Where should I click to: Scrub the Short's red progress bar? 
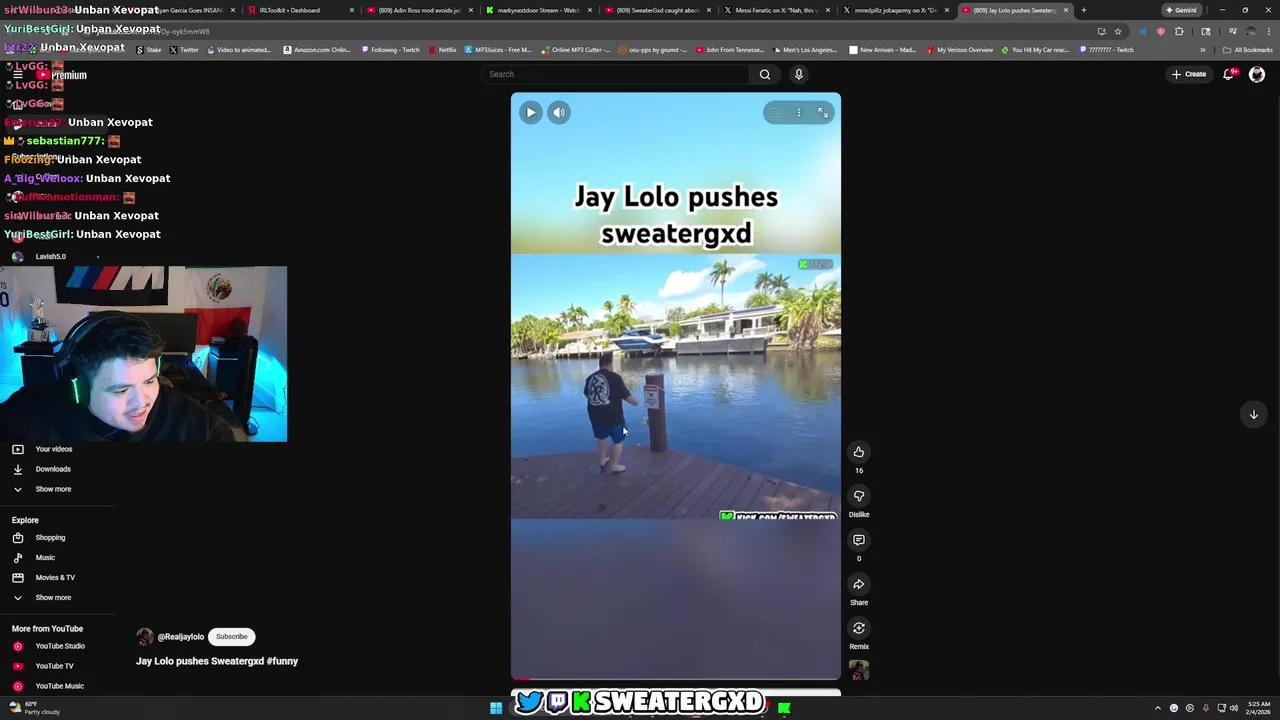(x=676, y=679)
